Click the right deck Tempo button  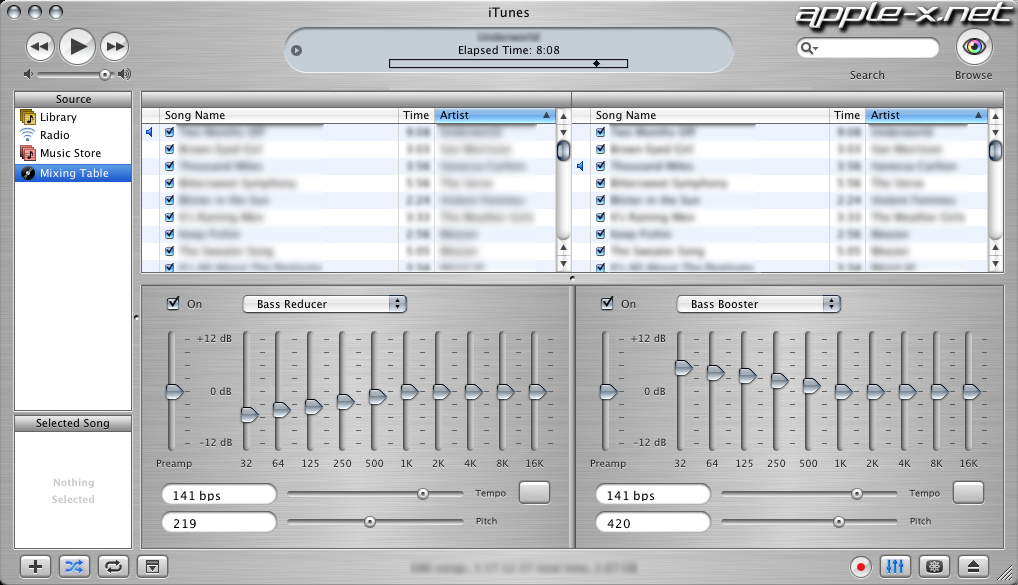pyautogui.click(x=968, y=493)
